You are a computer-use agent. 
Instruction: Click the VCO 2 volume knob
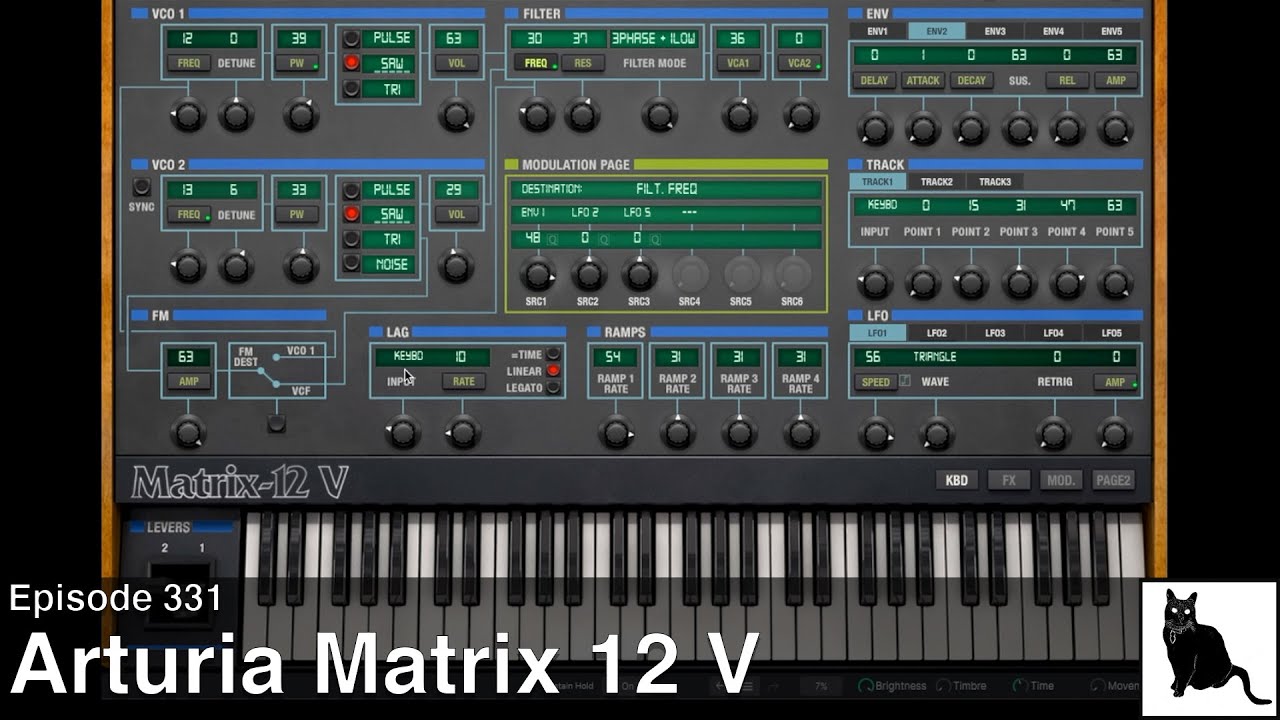[x=456, y=267]
